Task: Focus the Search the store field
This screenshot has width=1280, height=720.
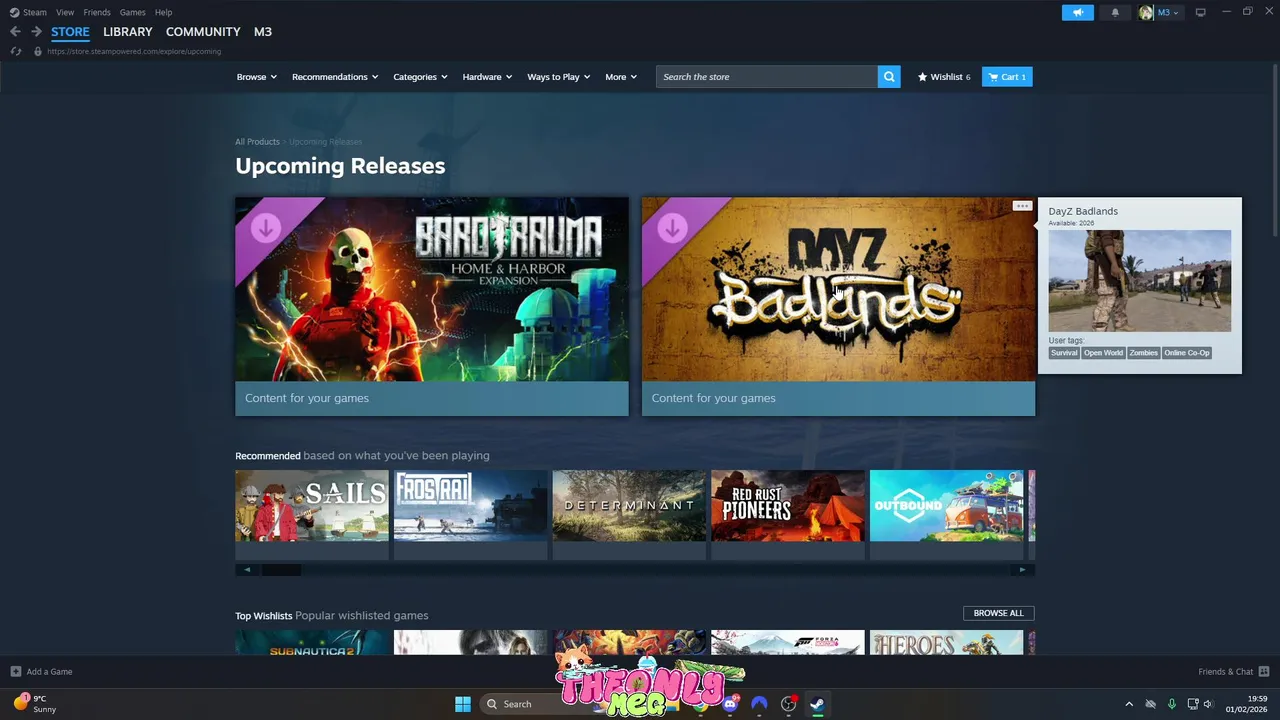Action: 767,77
